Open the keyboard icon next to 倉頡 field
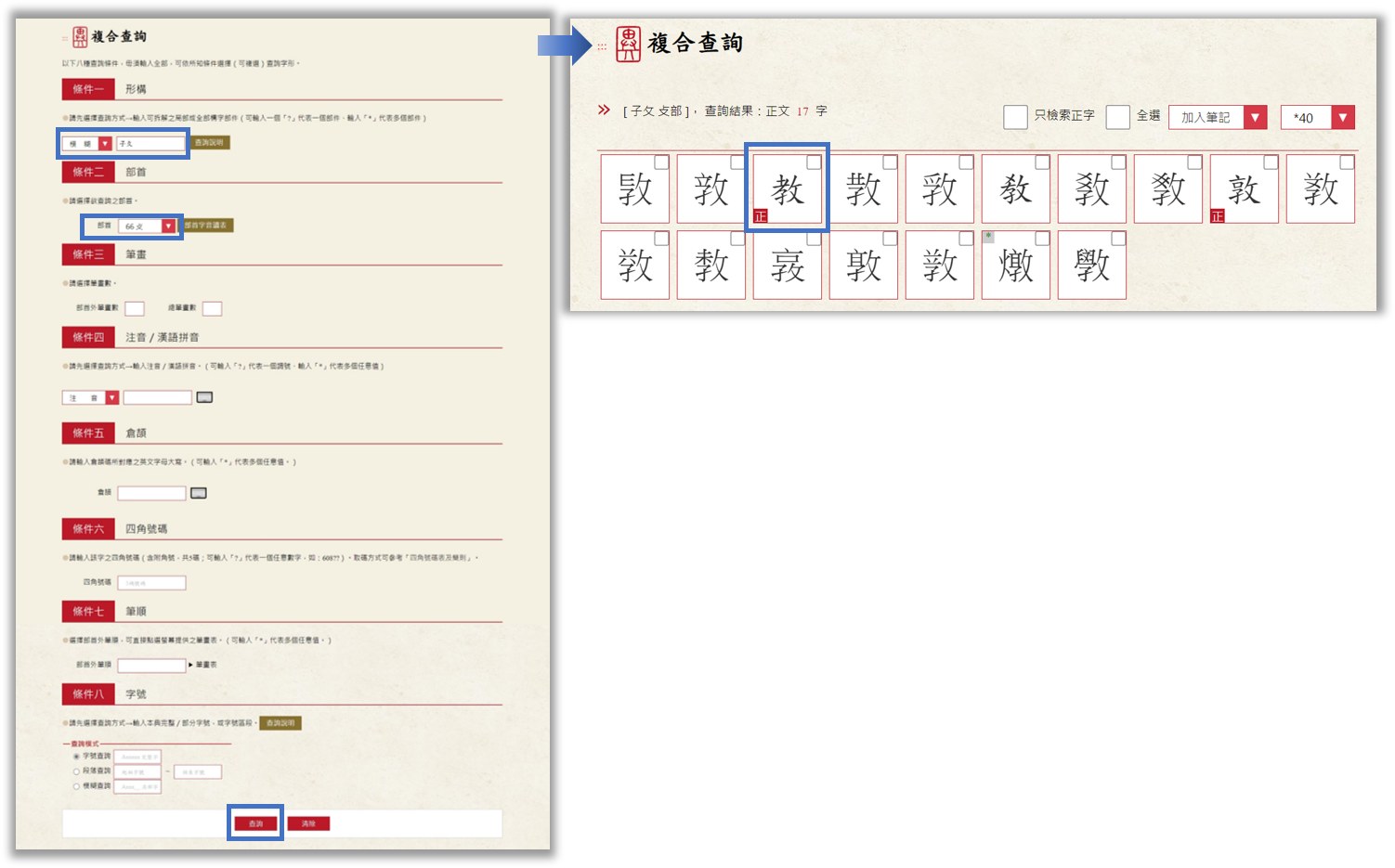This screenshot has width=1395, height=868. pos(199,493)
